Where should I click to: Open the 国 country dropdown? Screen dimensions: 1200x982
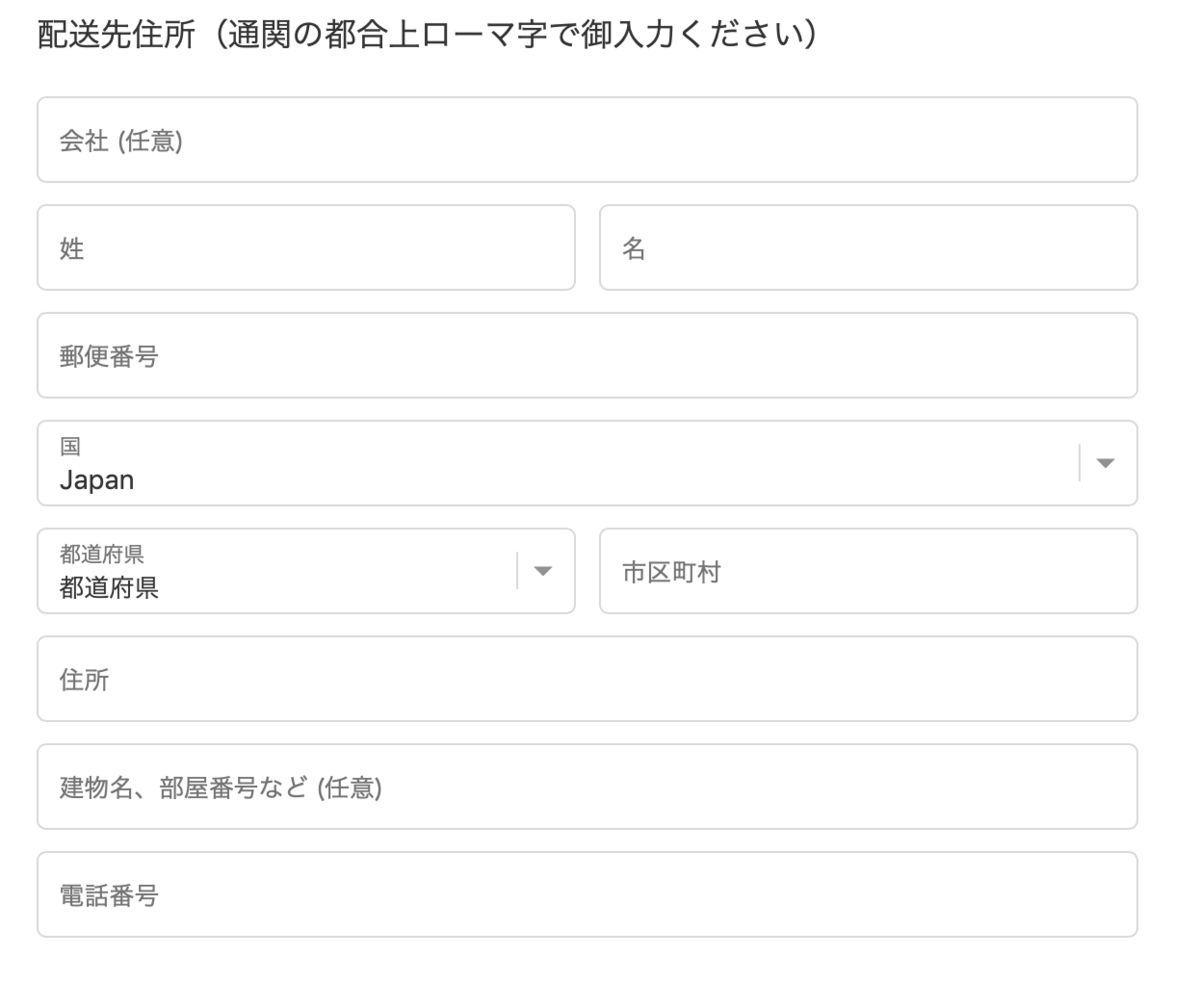pos(587,463)
